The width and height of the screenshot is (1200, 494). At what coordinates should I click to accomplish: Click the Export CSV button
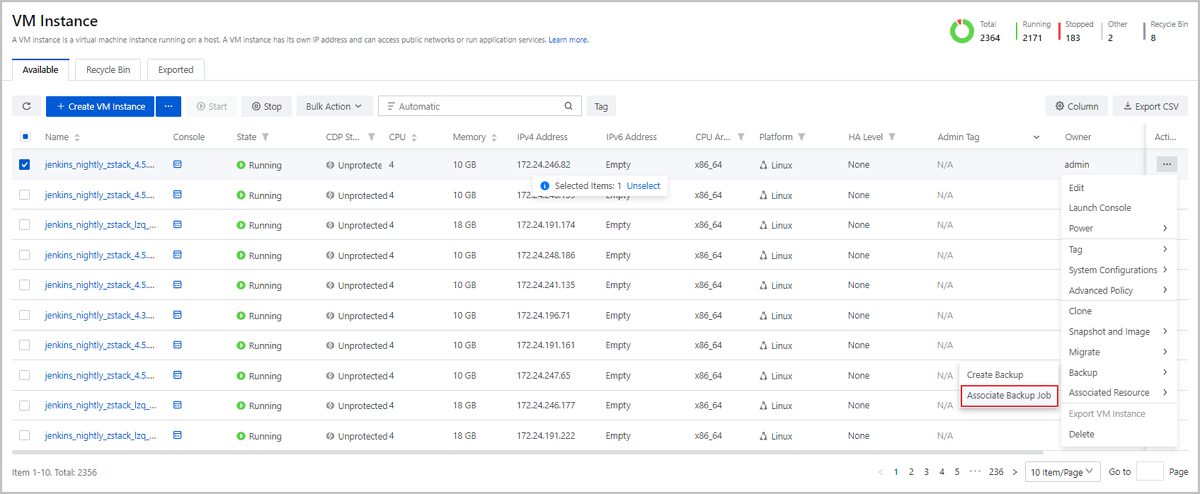coord(1150,106)
